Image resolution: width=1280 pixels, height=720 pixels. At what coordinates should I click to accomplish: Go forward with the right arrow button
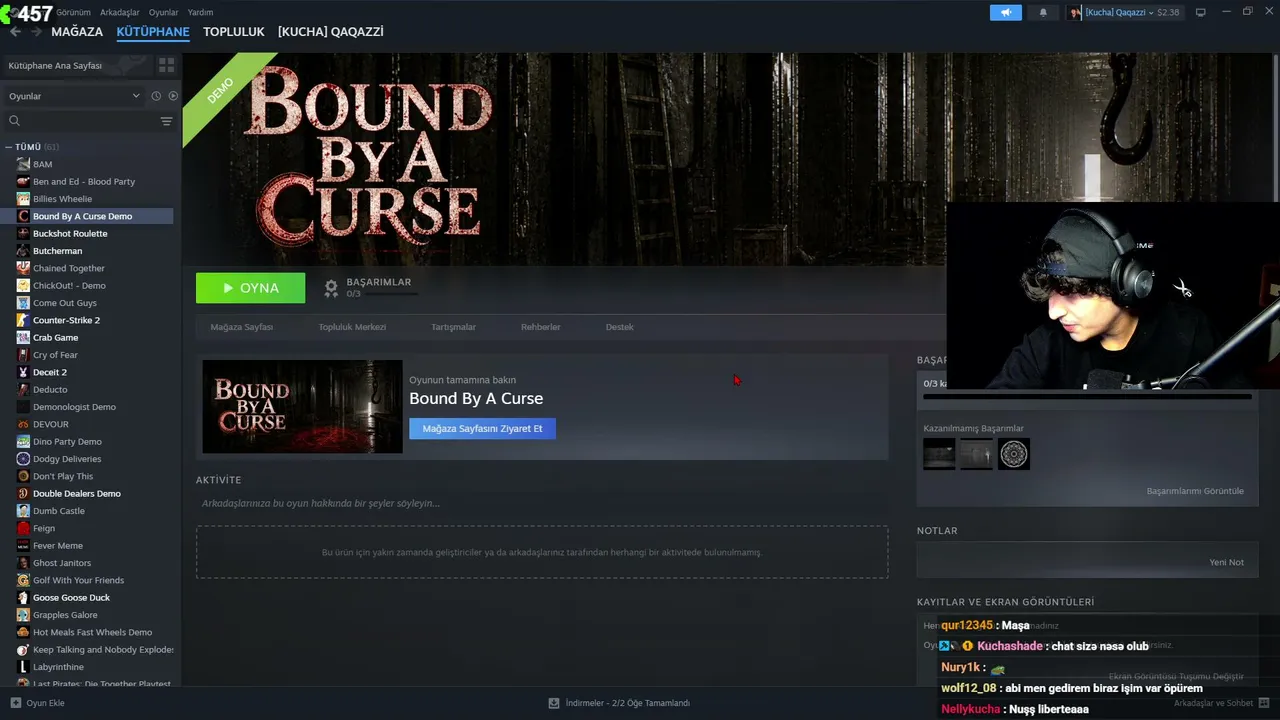coord(37,32)
